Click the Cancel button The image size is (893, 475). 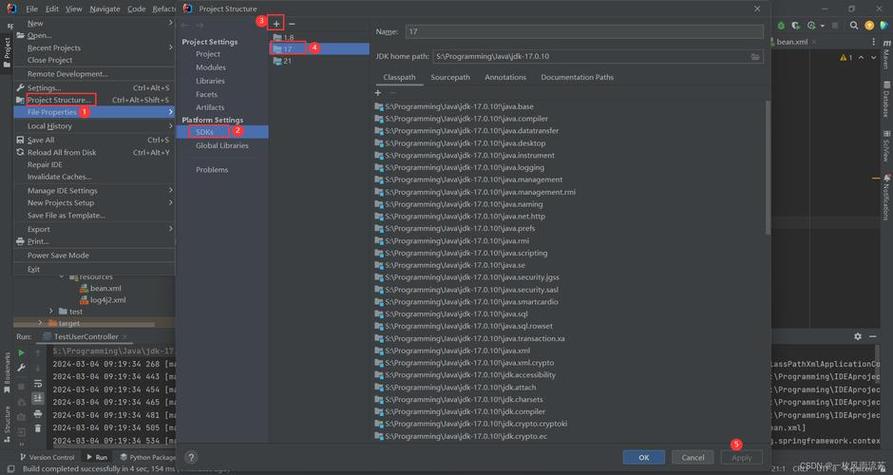point(693,457)
